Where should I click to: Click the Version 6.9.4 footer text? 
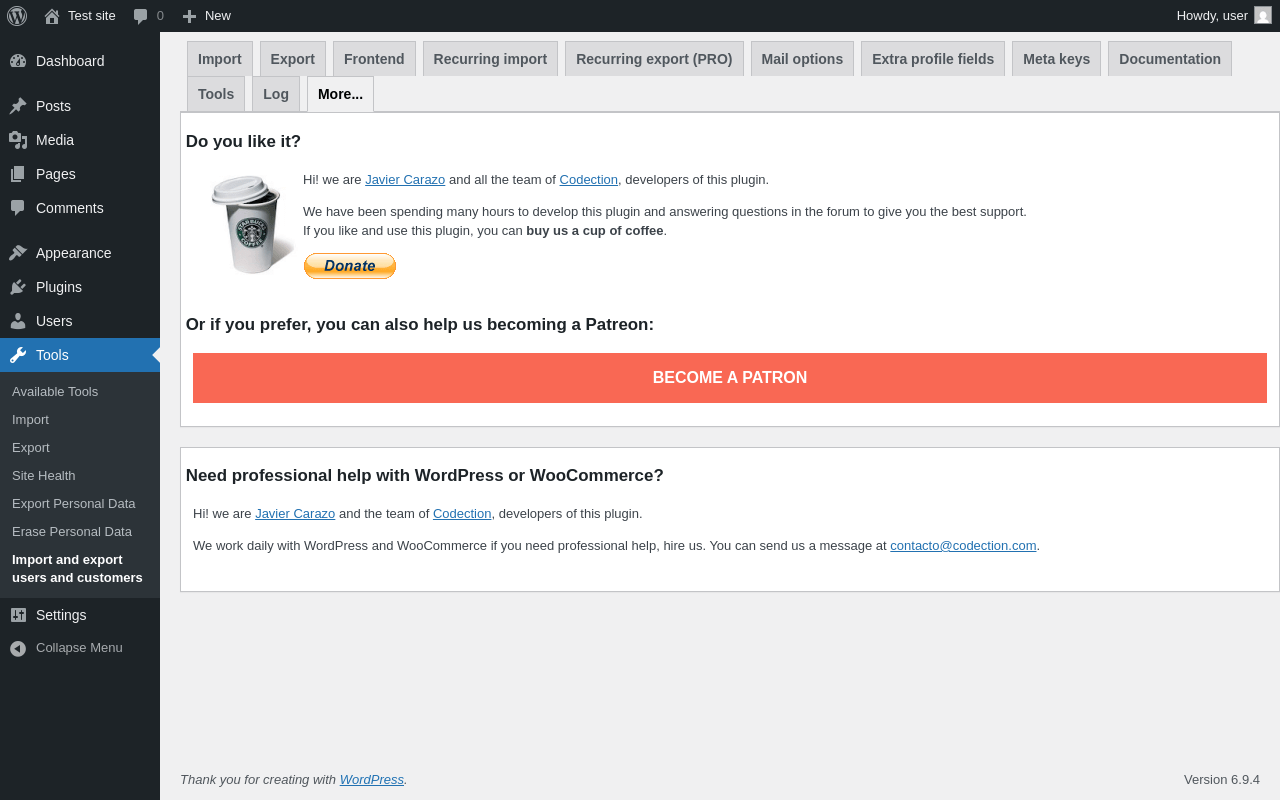[x=1222, y=780]
